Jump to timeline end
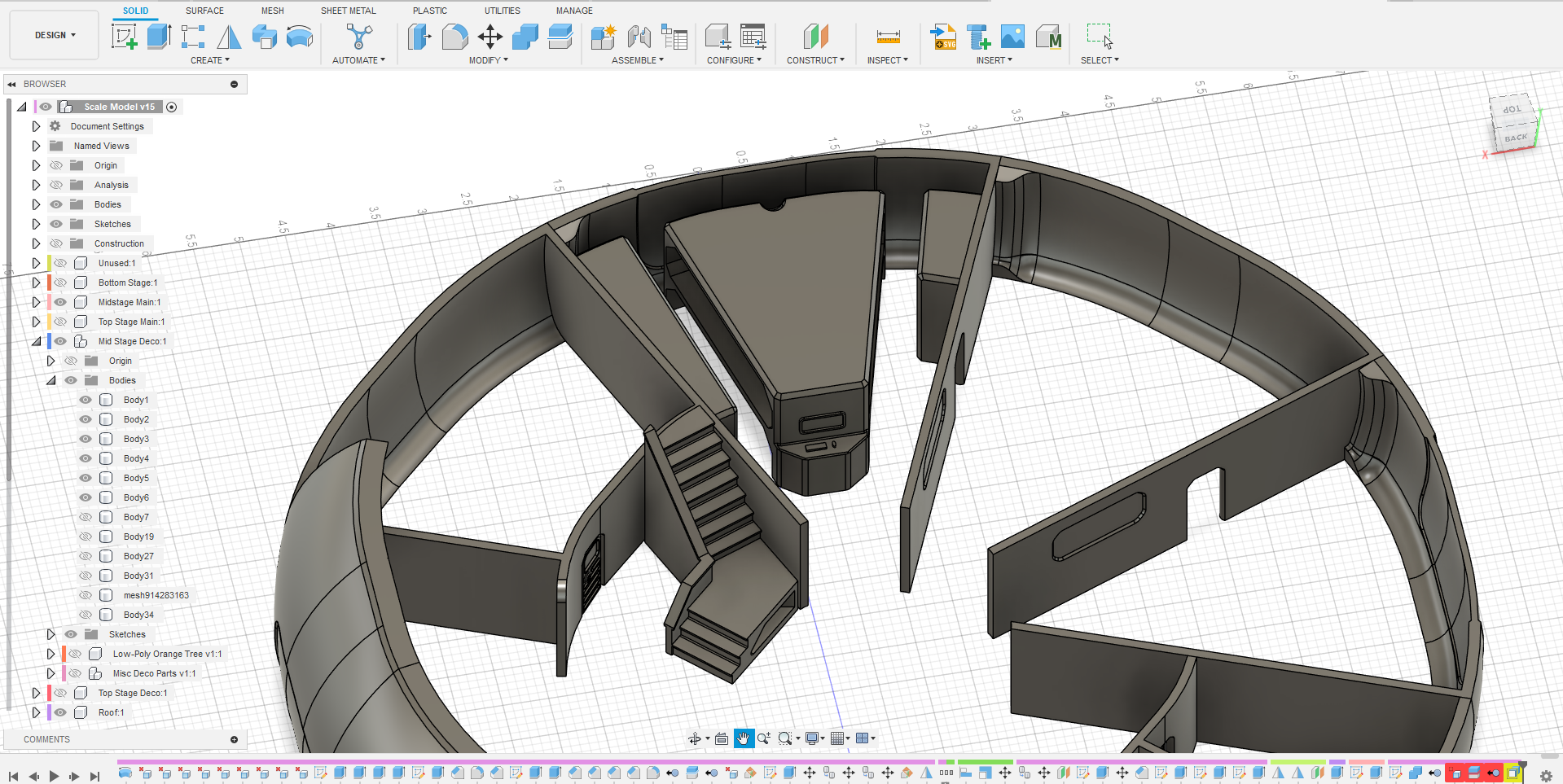1563x784 pixels. (94, 776)
